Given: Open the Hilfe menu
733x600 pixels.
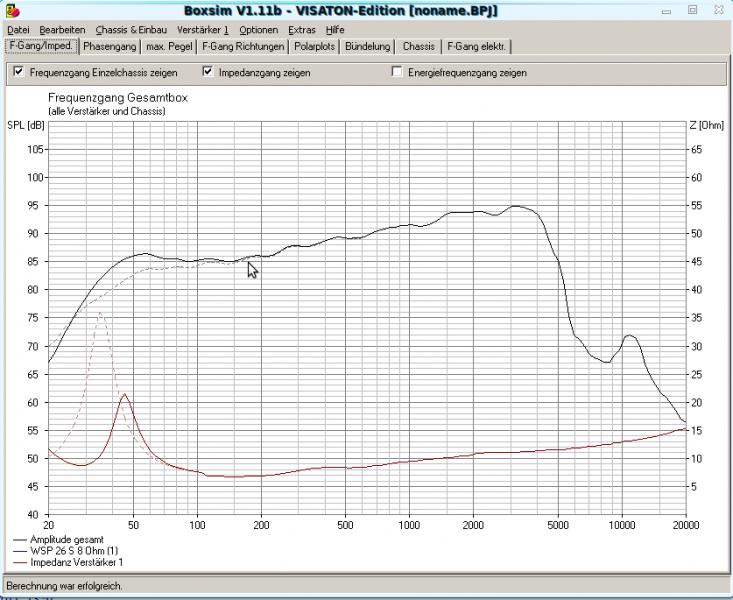Looking at the screenshot, I should pyautogui.click(x=335, y=30).
